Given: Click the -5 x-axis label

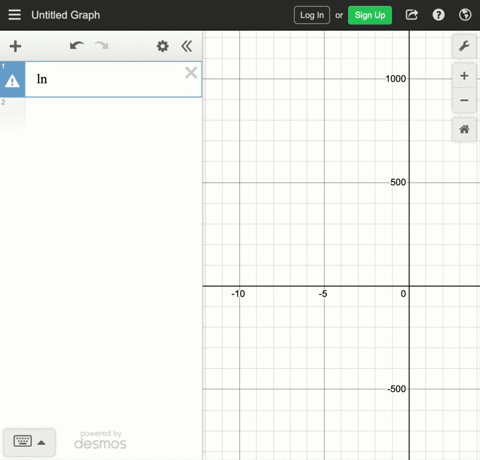Looking at the screenshot, I should point(323,294).
